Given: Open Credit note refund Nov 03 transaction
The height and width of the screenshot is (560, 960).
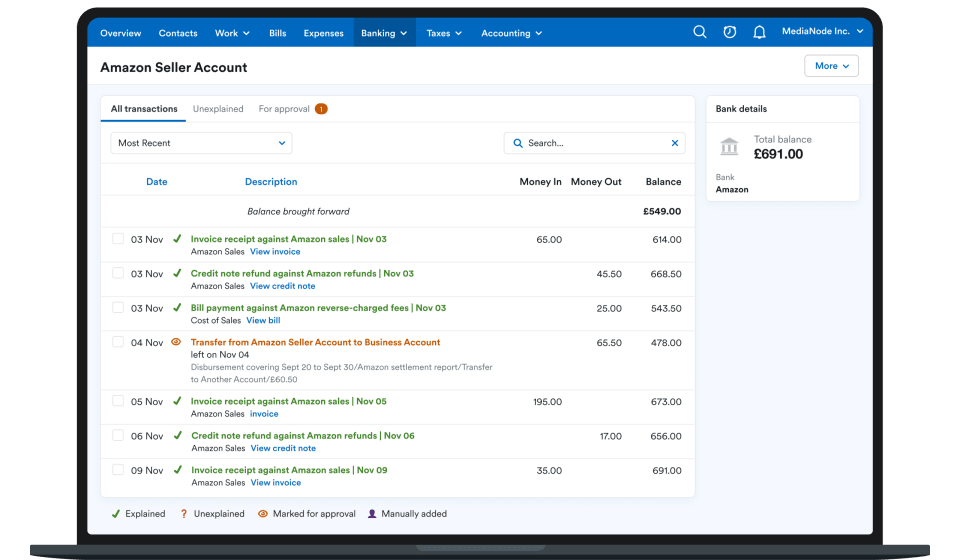Looking at the screenshot, I should (302, 273).
